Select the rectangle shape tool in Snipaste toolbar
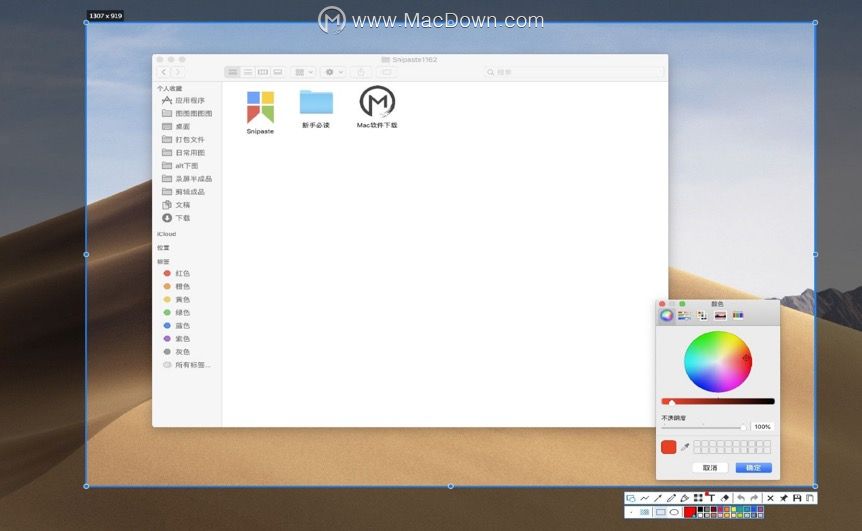Viewport: 862px width, 531px height. click(x=631, y=498)
